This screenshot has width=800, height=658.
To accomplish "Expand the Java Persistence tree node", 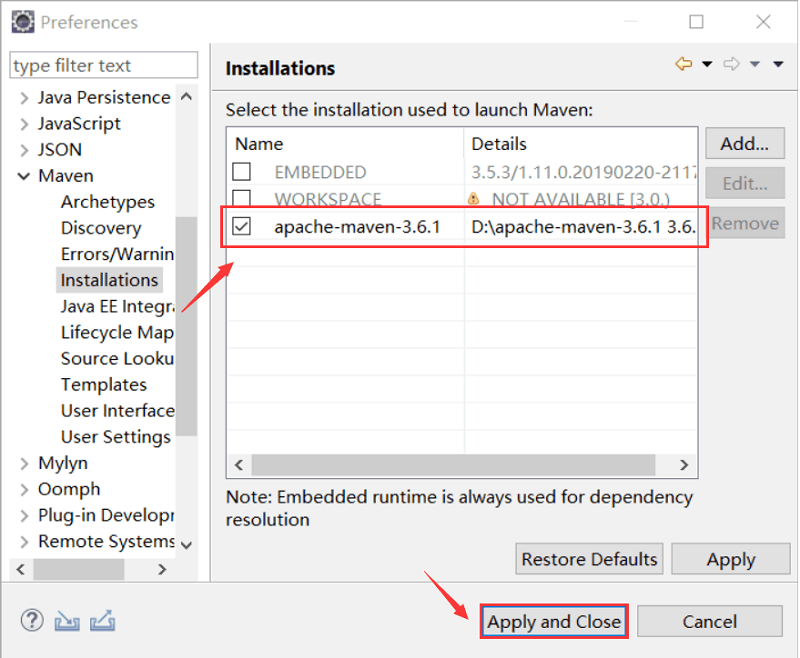I will [24, 97].
